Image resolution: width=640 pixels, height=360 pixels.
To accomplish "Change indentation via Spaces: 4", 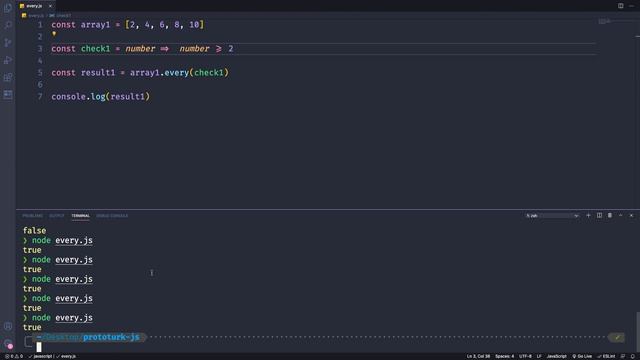I will (x=504, y=356).
